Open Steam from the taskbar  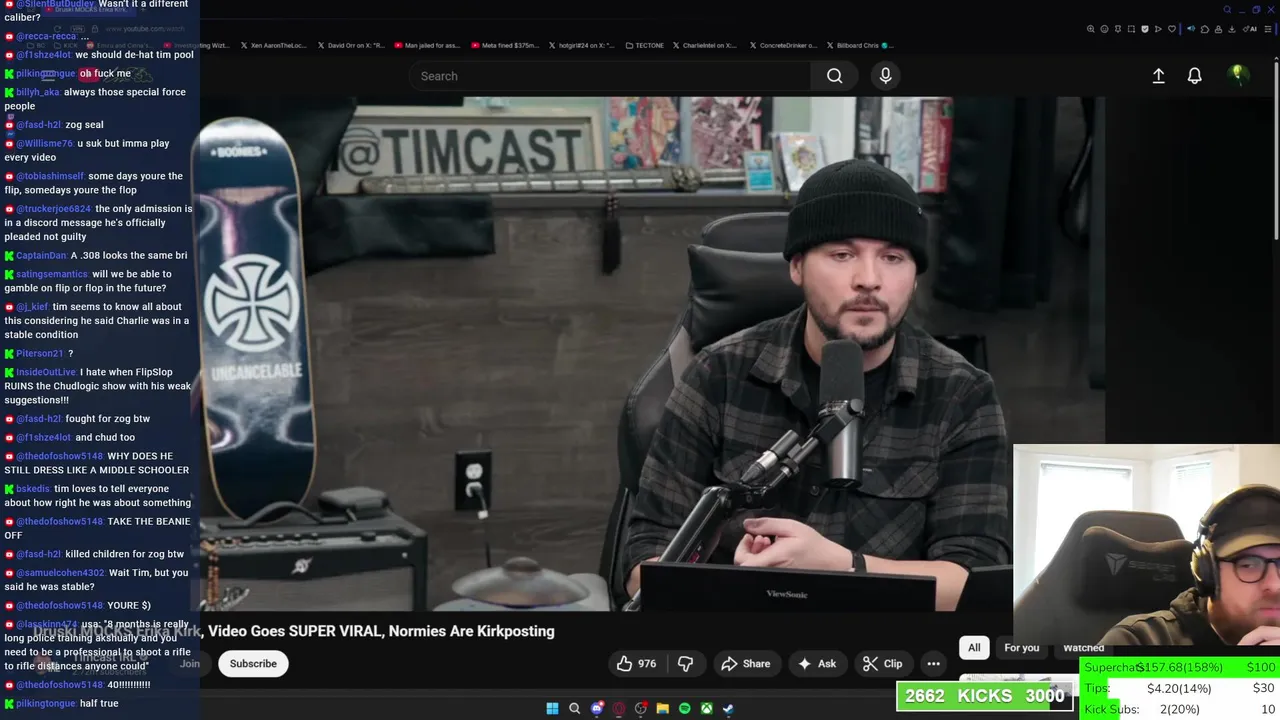729,709
